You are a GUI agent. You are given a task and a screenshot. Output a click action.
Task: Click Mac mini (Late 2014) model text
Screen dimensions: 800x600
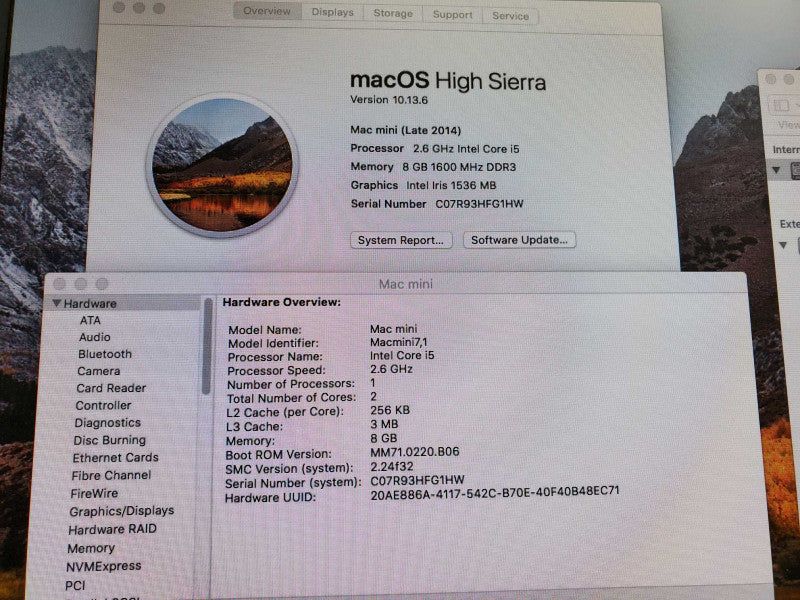[406, 130]
